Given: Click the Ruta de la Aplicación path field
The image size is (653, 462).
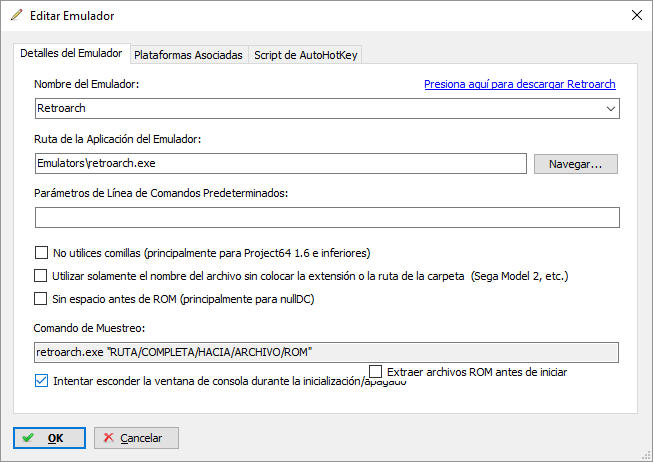Looking at the screenshot, I should tap(281, 163).
